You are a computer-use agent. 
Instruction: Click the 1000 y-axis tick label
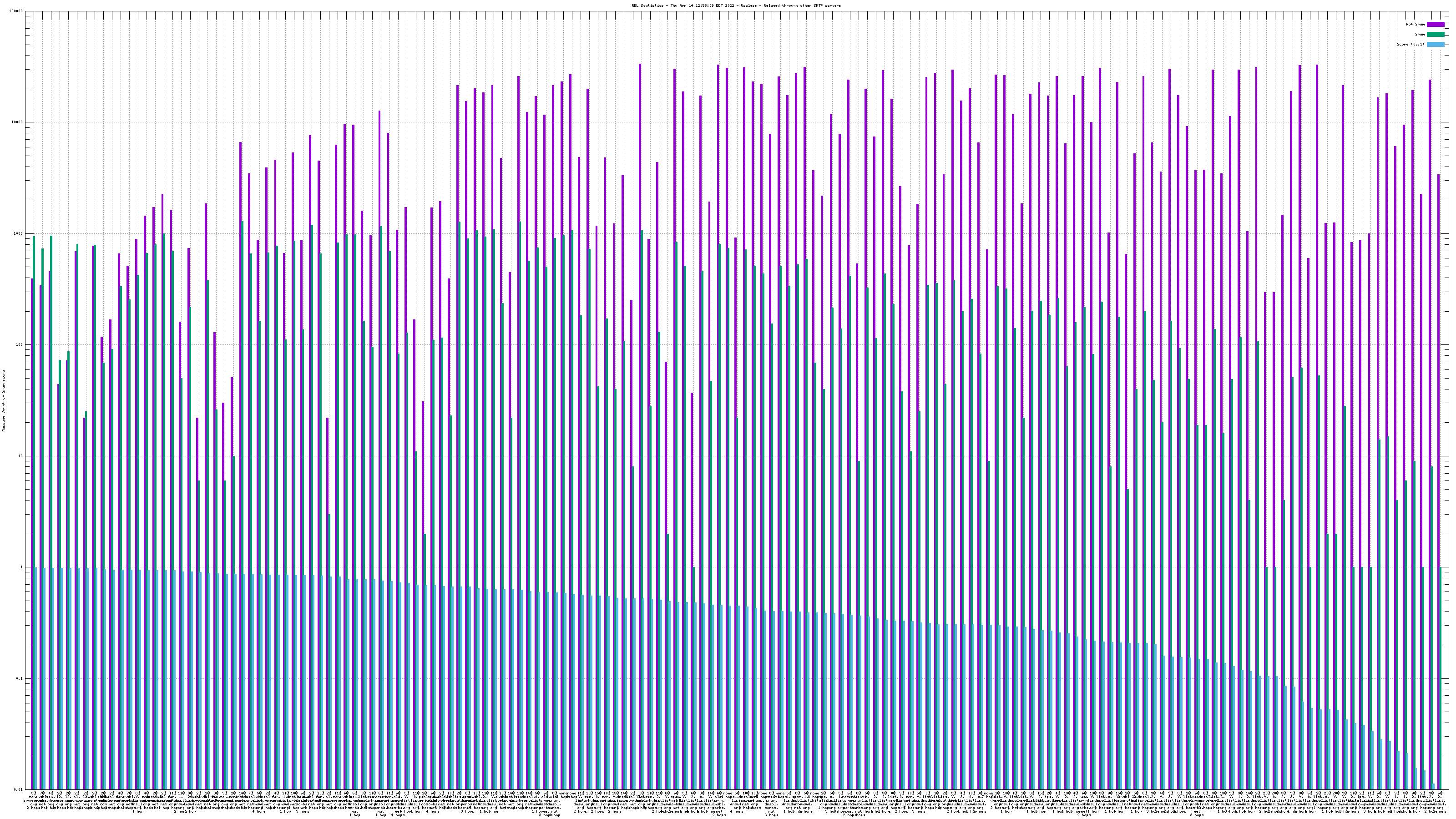click(19, 234)
